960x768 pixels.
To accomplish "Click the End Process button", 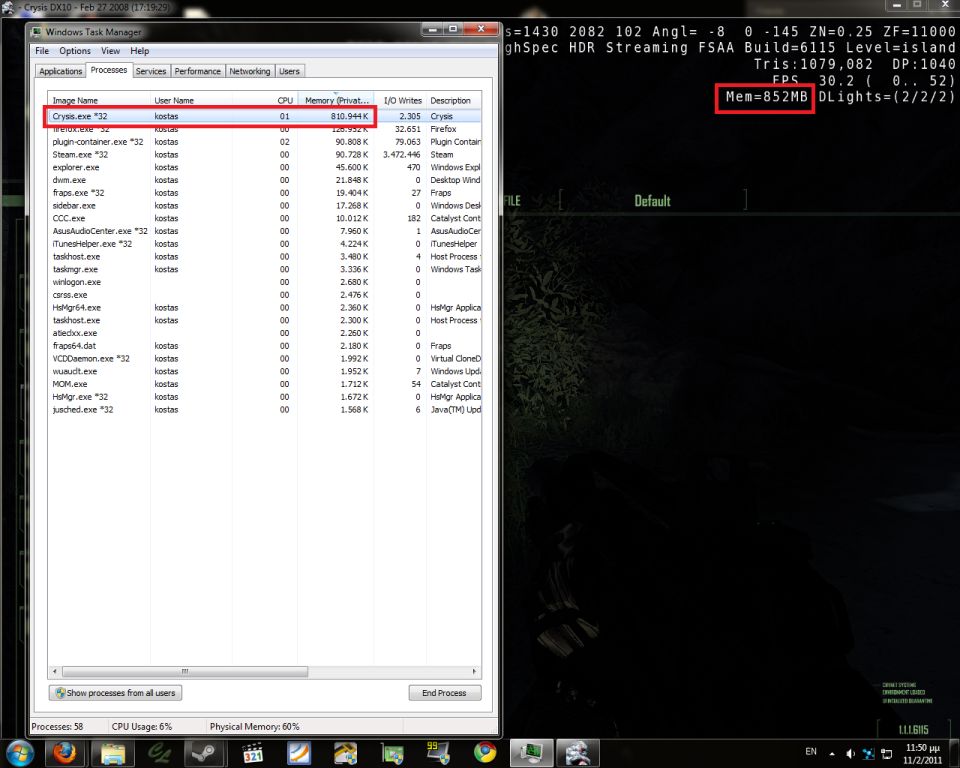I will (x=444, y=693).
